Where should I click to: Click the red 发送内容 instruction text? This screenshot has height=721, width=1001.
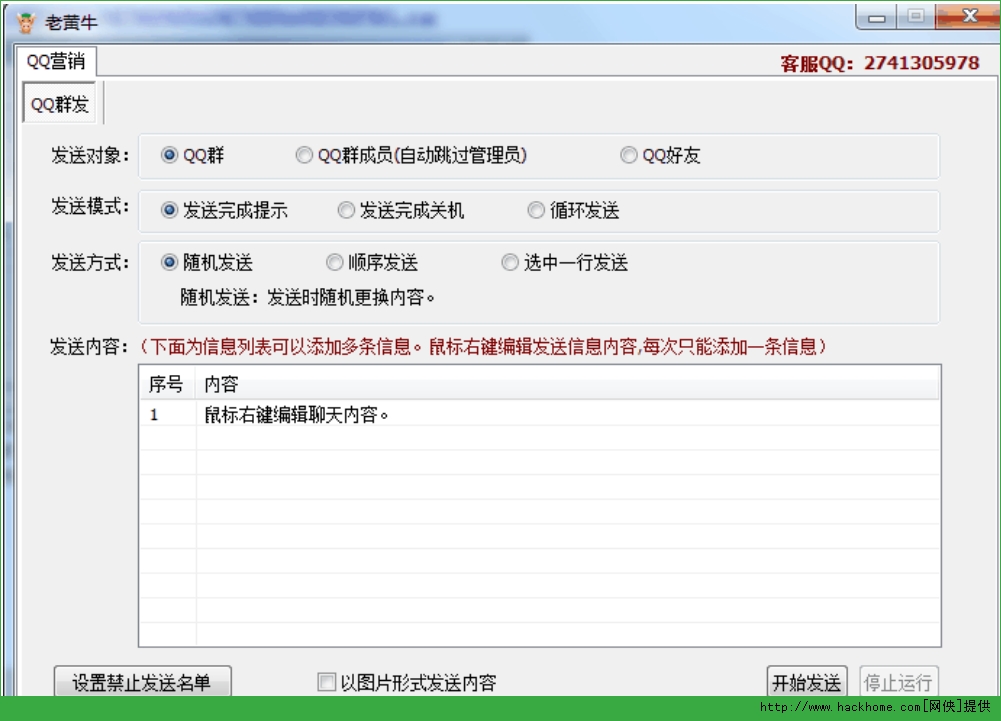pyautogui.click(x=483, y=347)
